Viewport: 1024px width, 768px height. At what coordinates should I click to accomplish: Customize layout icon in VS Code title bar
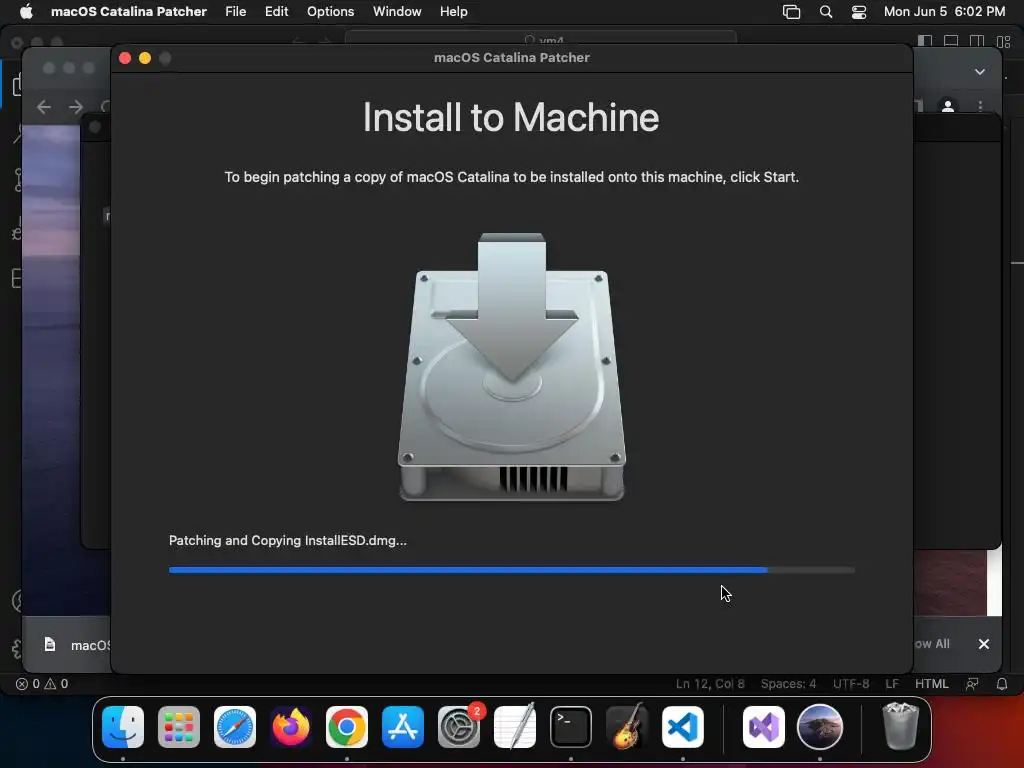pyautogui.click(x=1004, y=41)
